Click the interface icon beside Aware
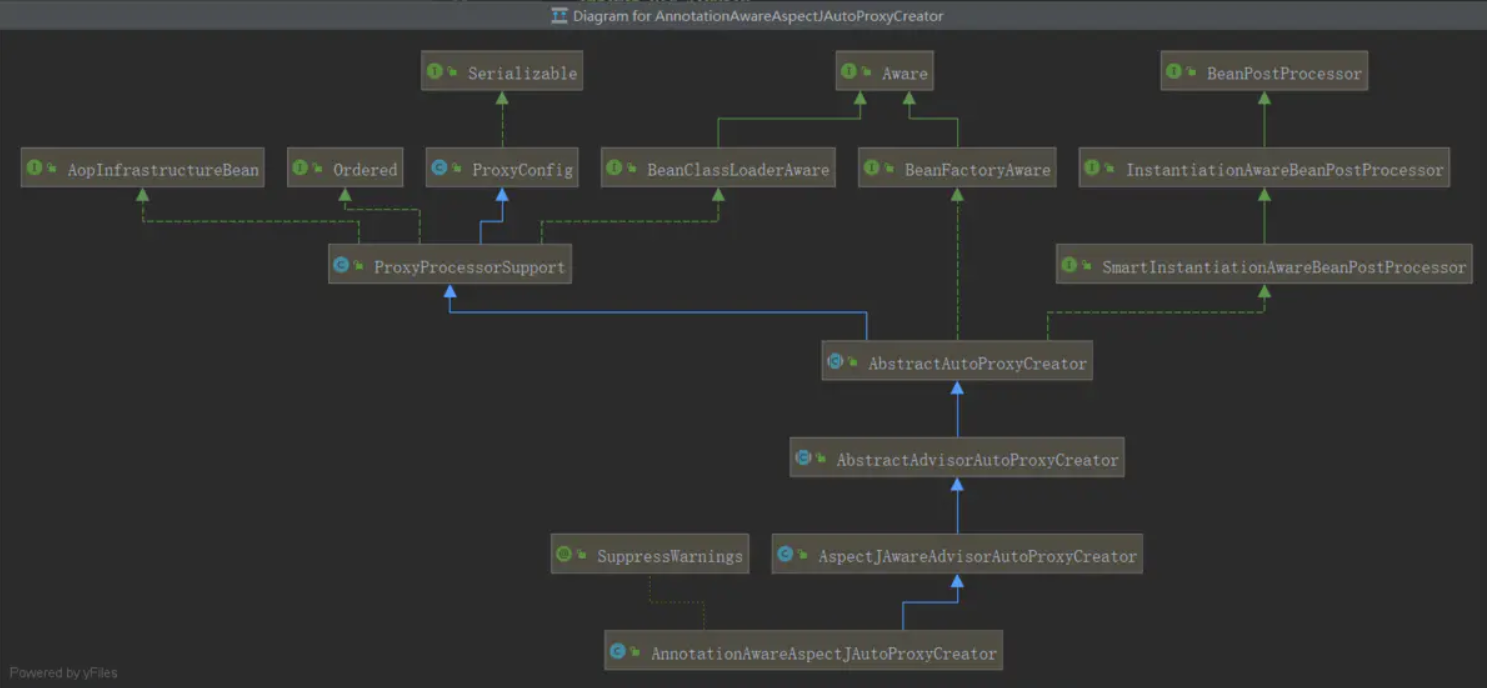The width and height of the screenshot is (1487, 688). (x=849, y=72)
